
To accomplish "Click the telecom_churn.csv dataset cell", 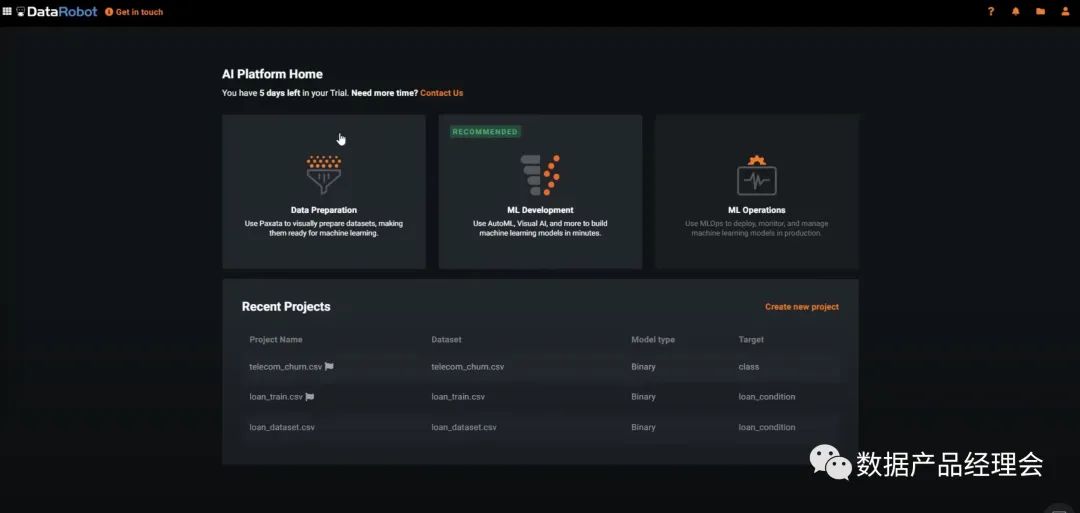I will click(x=468, y=367).
